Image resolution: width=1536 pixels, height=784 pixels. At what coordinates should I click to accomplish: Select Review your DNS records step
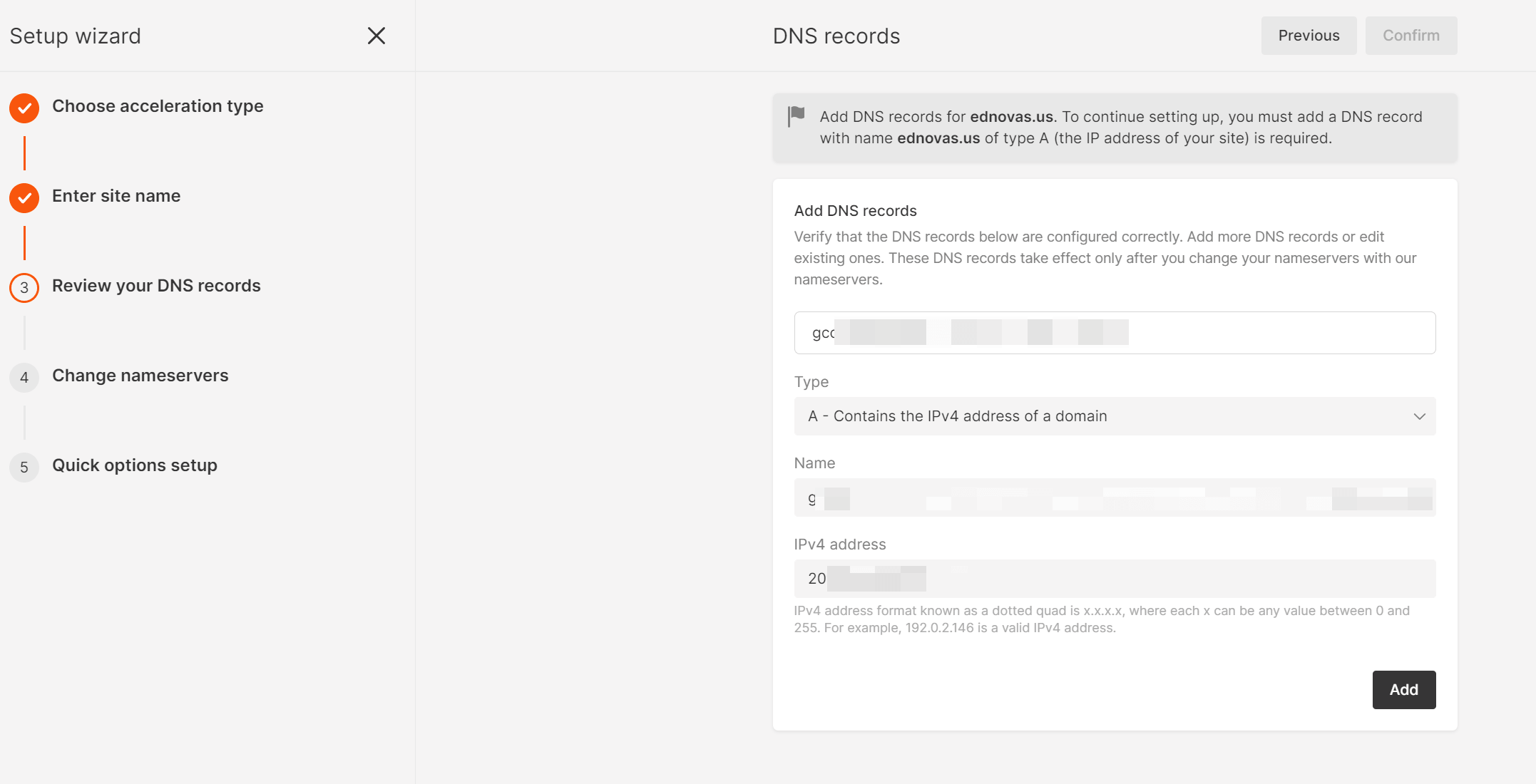(156, 286)
